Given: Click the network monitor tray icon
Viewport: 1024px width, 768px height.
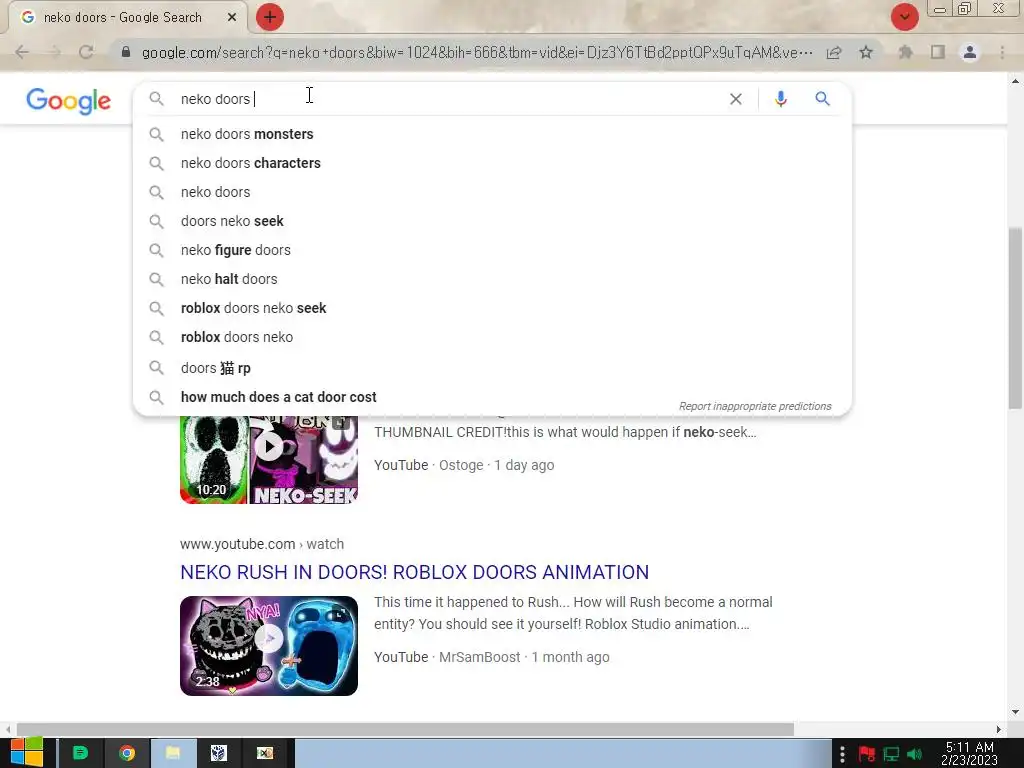Looking at the screenshot, I should click(x=891, y=754).
